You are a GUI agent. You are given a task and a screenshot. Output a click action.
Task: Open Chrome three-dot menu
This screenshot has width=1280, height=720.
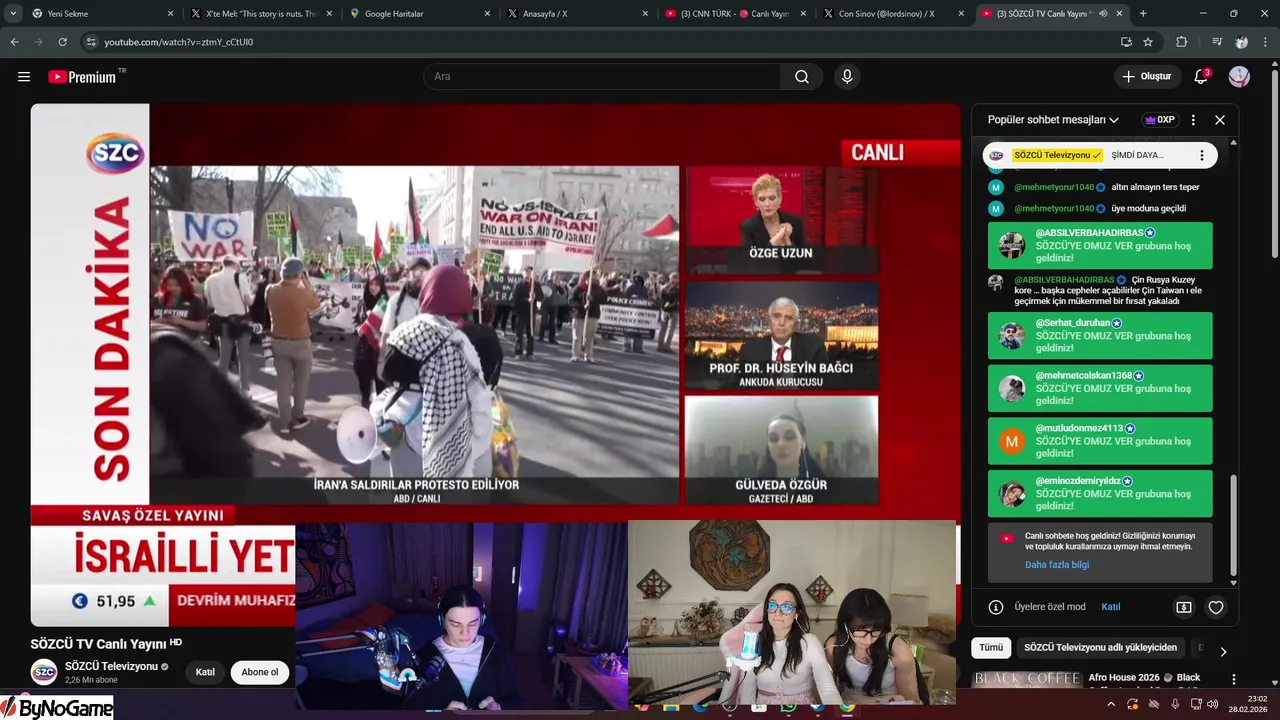pyautogui.click(x=1264, y=42)
